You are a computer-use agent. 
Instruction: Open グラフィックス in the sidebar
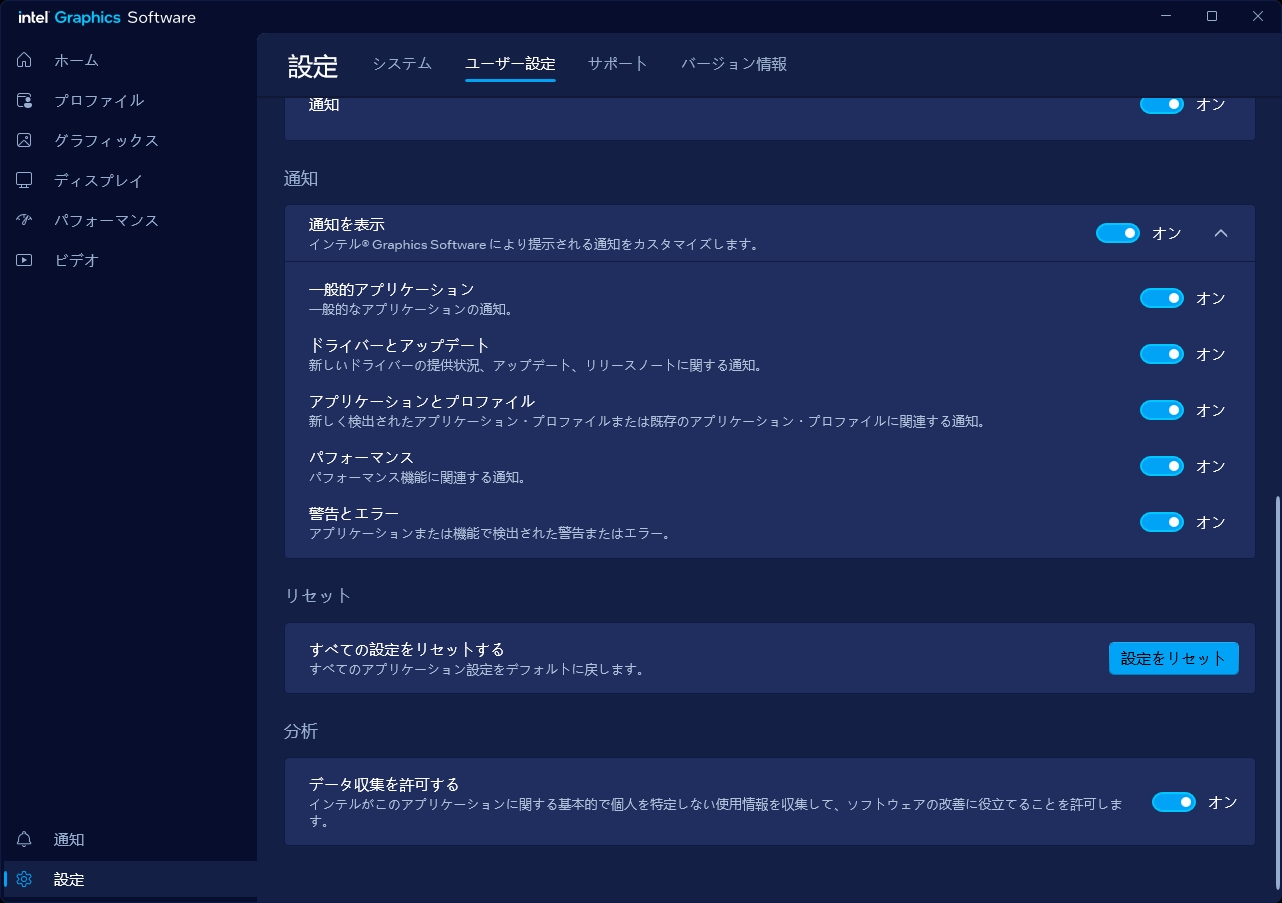pyautogui.click(x=128, y=140)
